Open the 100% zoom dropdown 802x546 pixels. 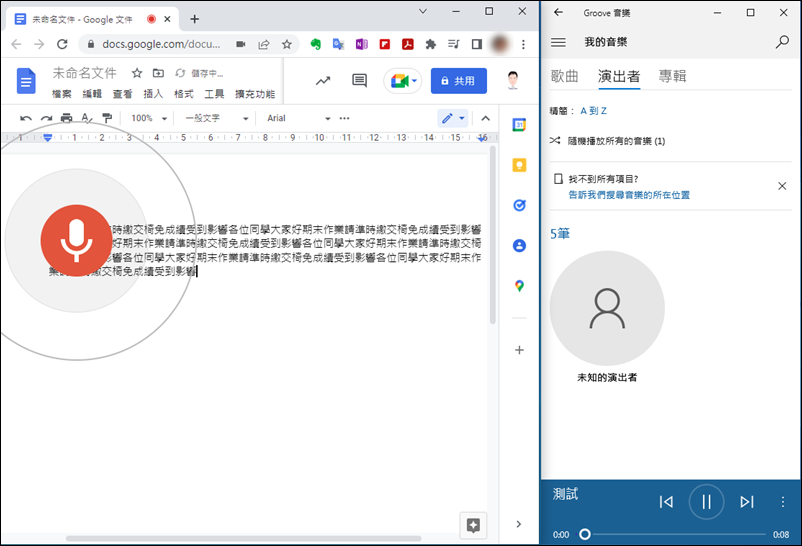(x=149, y=118)
